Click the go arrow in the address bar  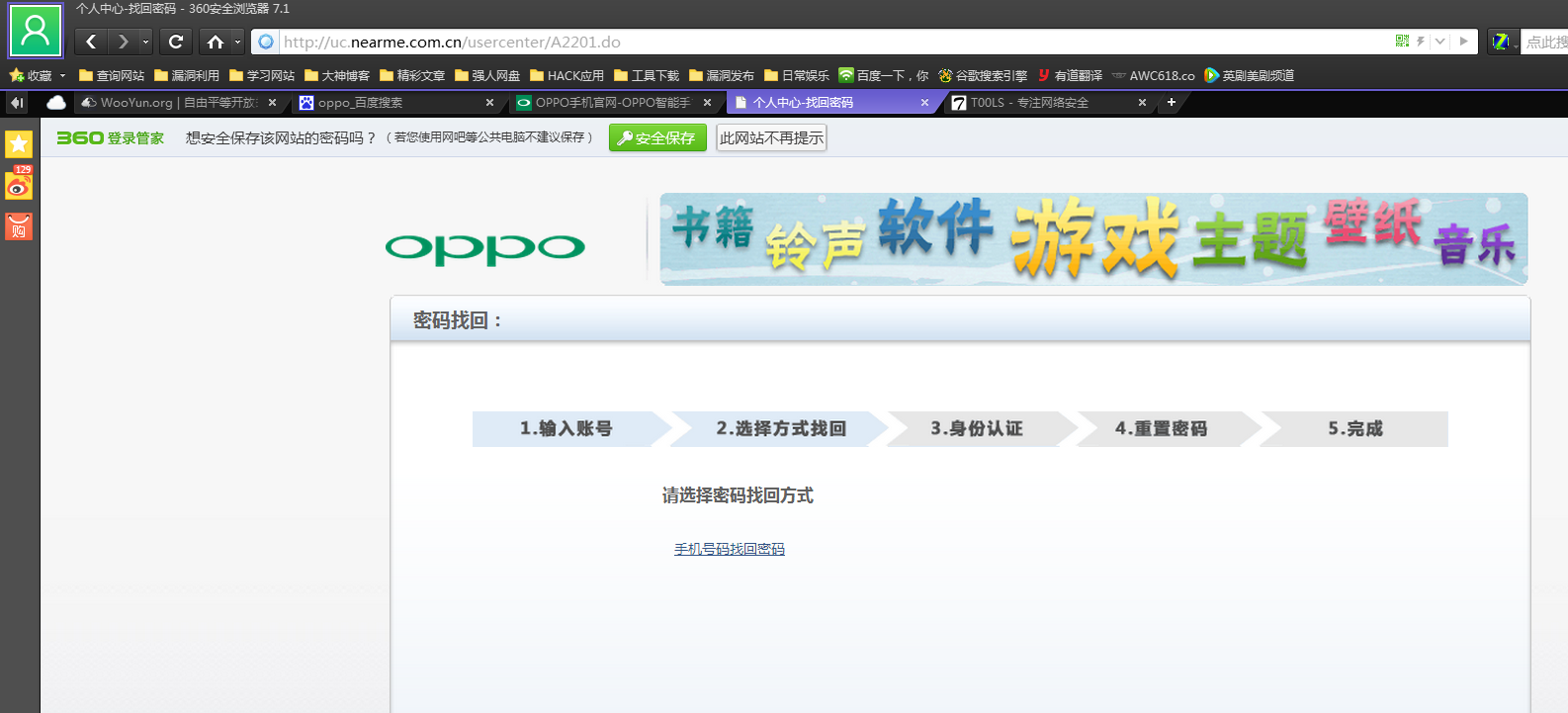1464,42
